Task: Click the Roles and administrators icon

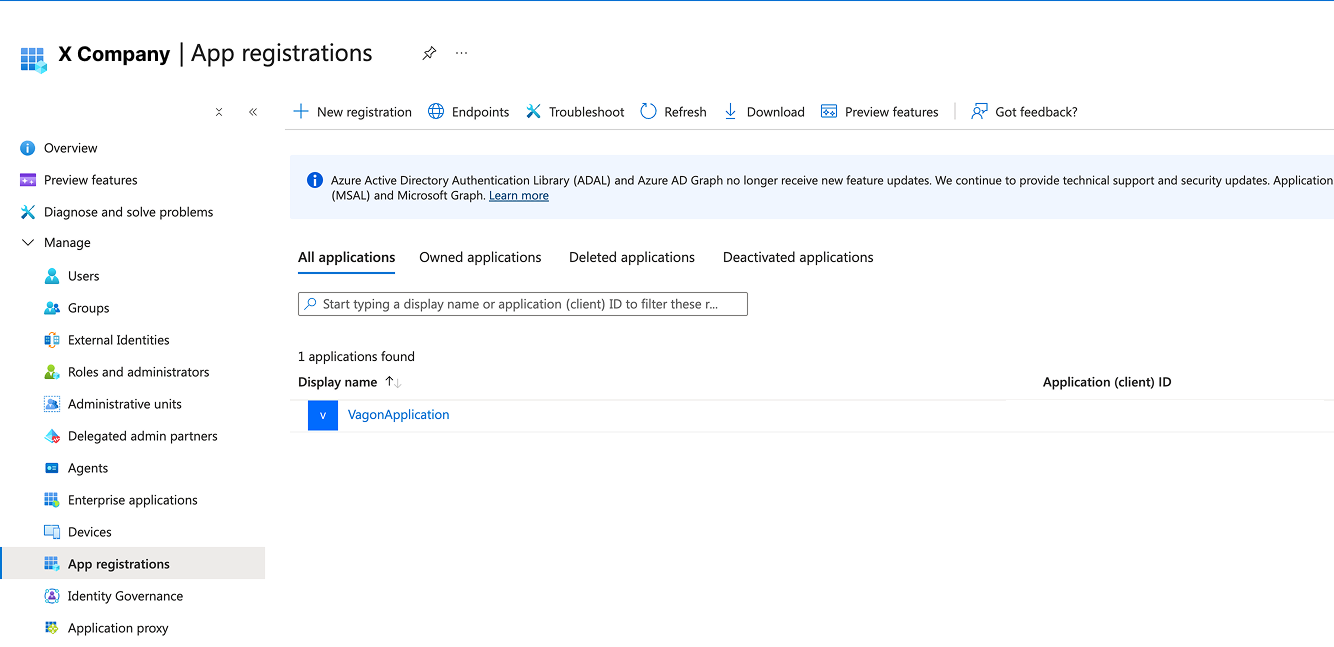Action: pyautogui.click(x=52, y=372)
